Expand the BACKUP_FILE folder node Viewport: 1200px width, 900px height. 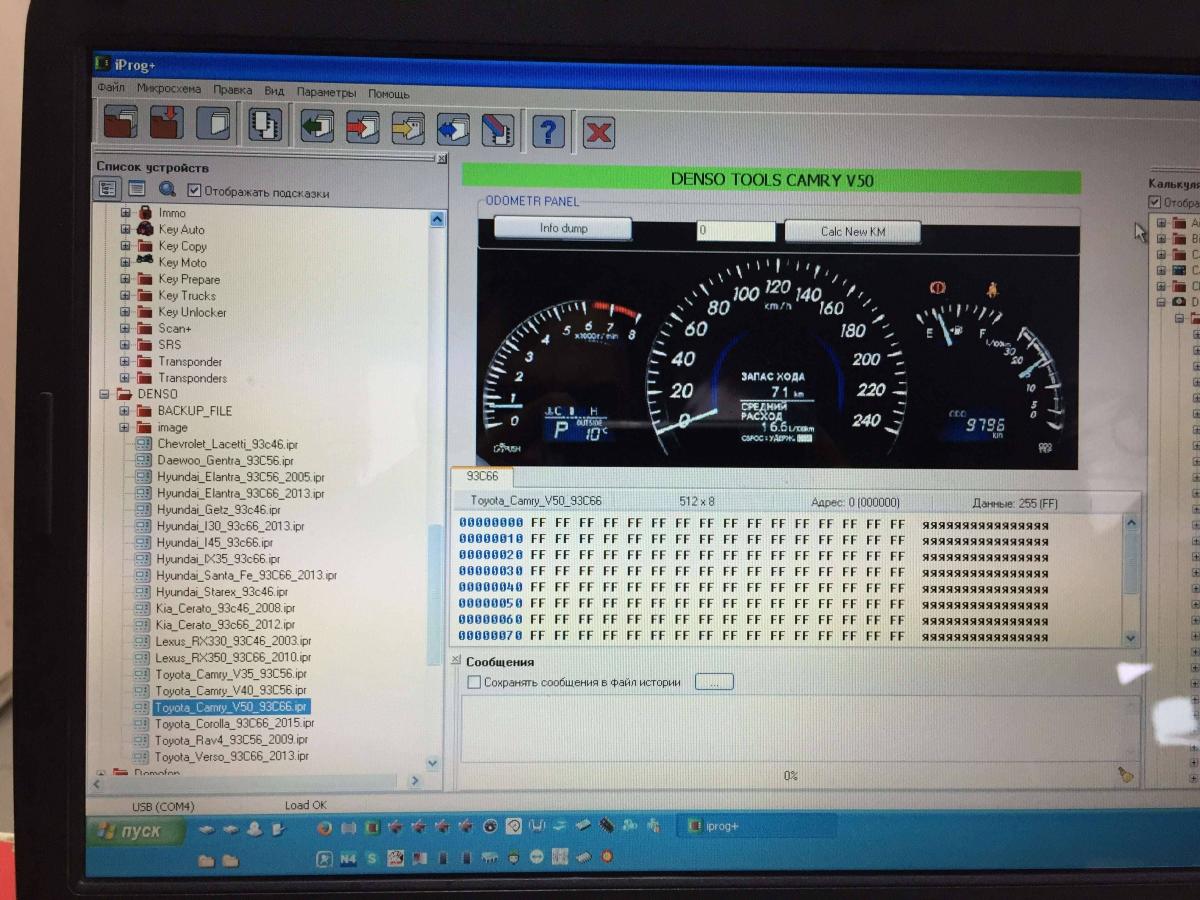coord(125,411)
